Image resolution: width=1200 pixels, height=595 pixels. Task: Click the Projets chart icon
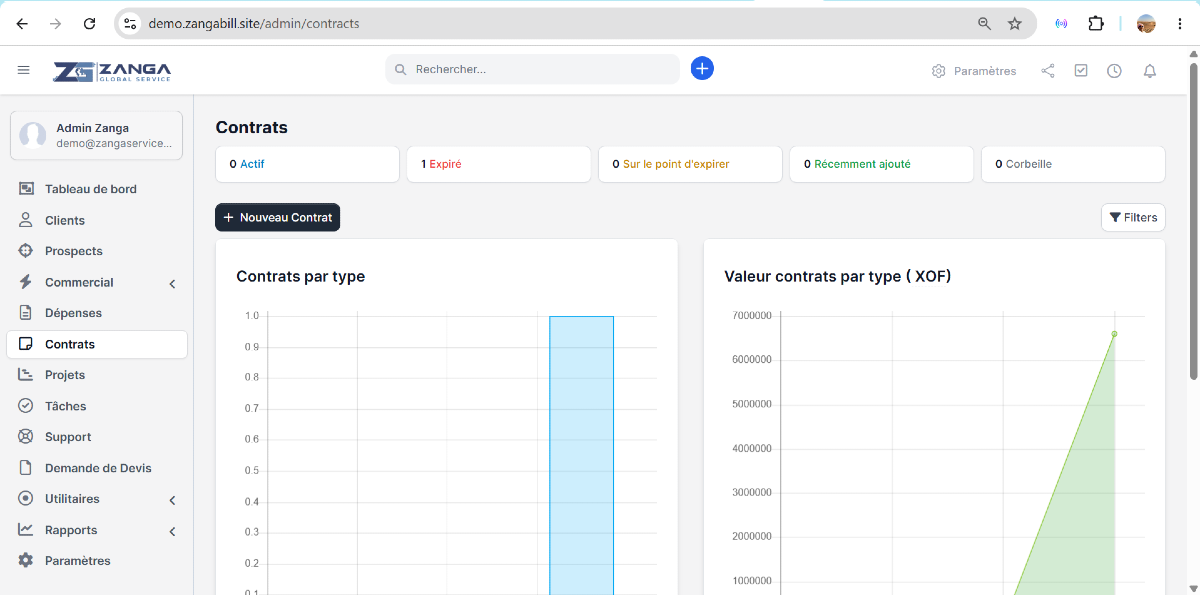[26, 375]
